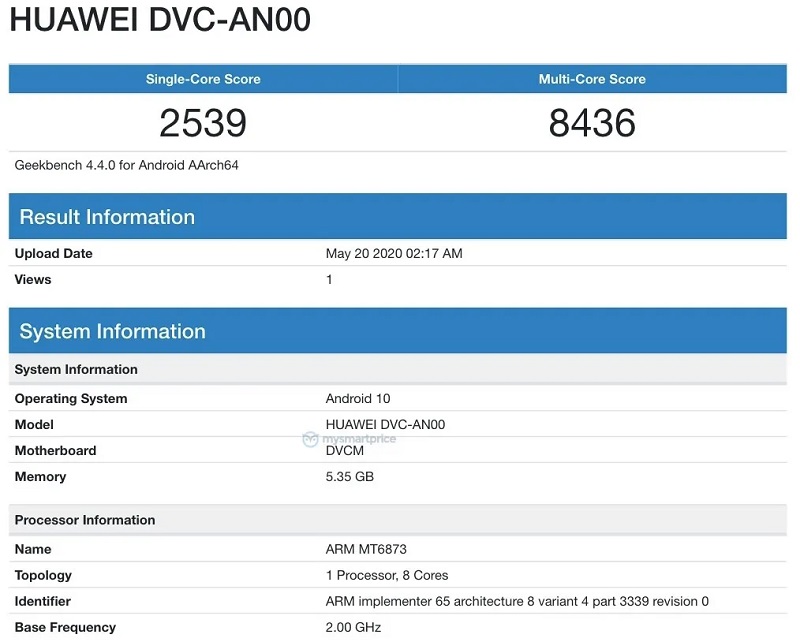Select the Single-Core Score header
This screenshot has height=642, width=800.
pos(203,79)
